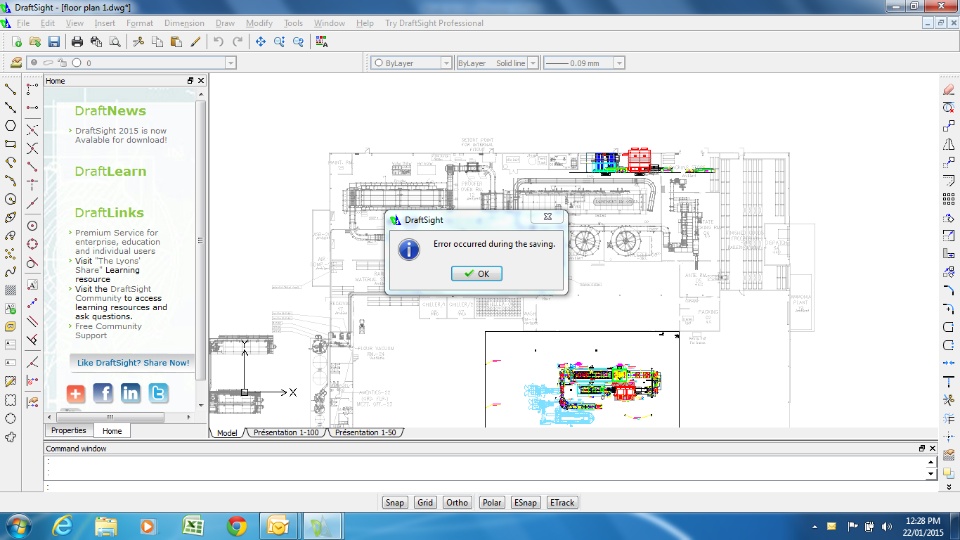This screenshot has height=540, width=960.
Task: Toggle ETrack in status bar
Action: pos(562,503)
